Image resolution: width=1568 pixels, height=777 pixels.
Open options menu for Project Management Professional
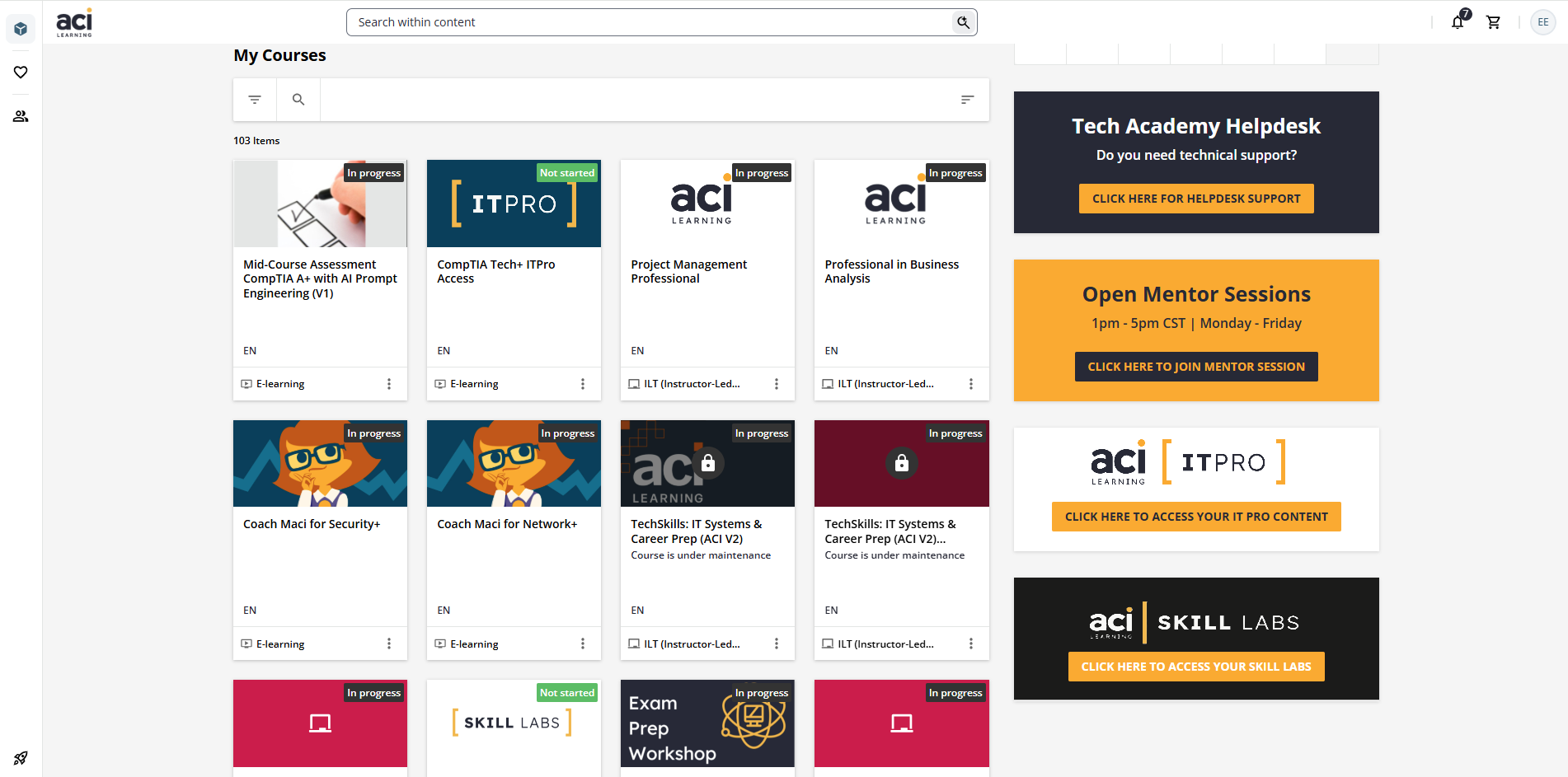(x=777, y=384)
